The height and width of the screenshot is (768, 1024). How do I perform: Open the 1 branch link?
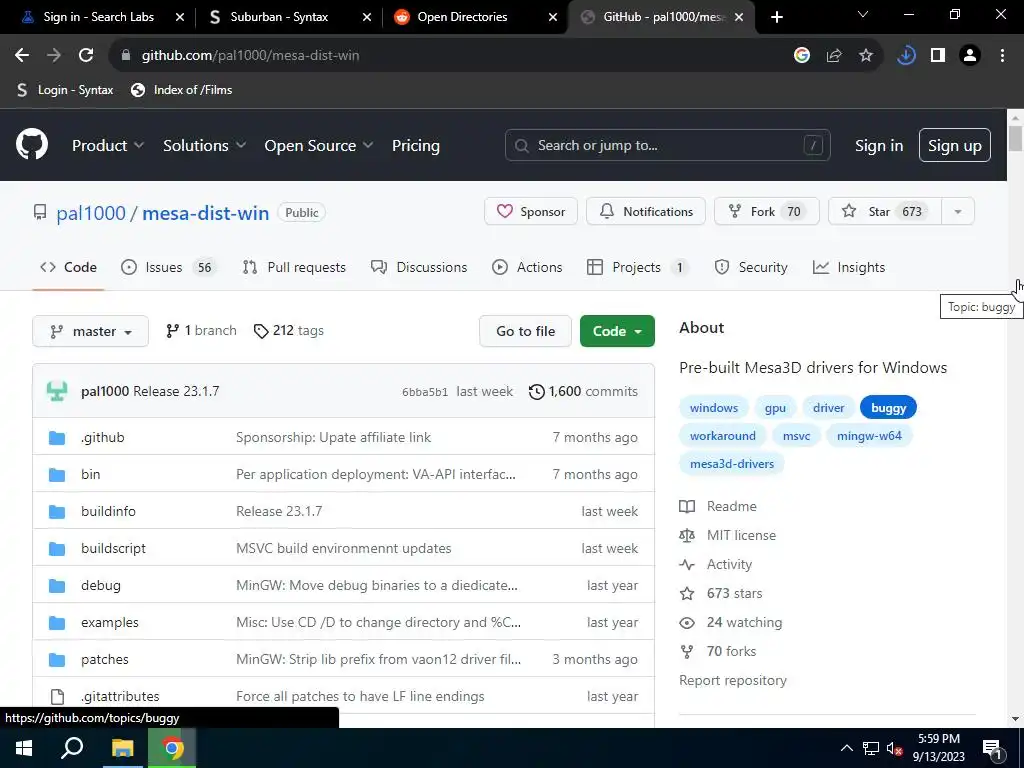tap(201, 331)
